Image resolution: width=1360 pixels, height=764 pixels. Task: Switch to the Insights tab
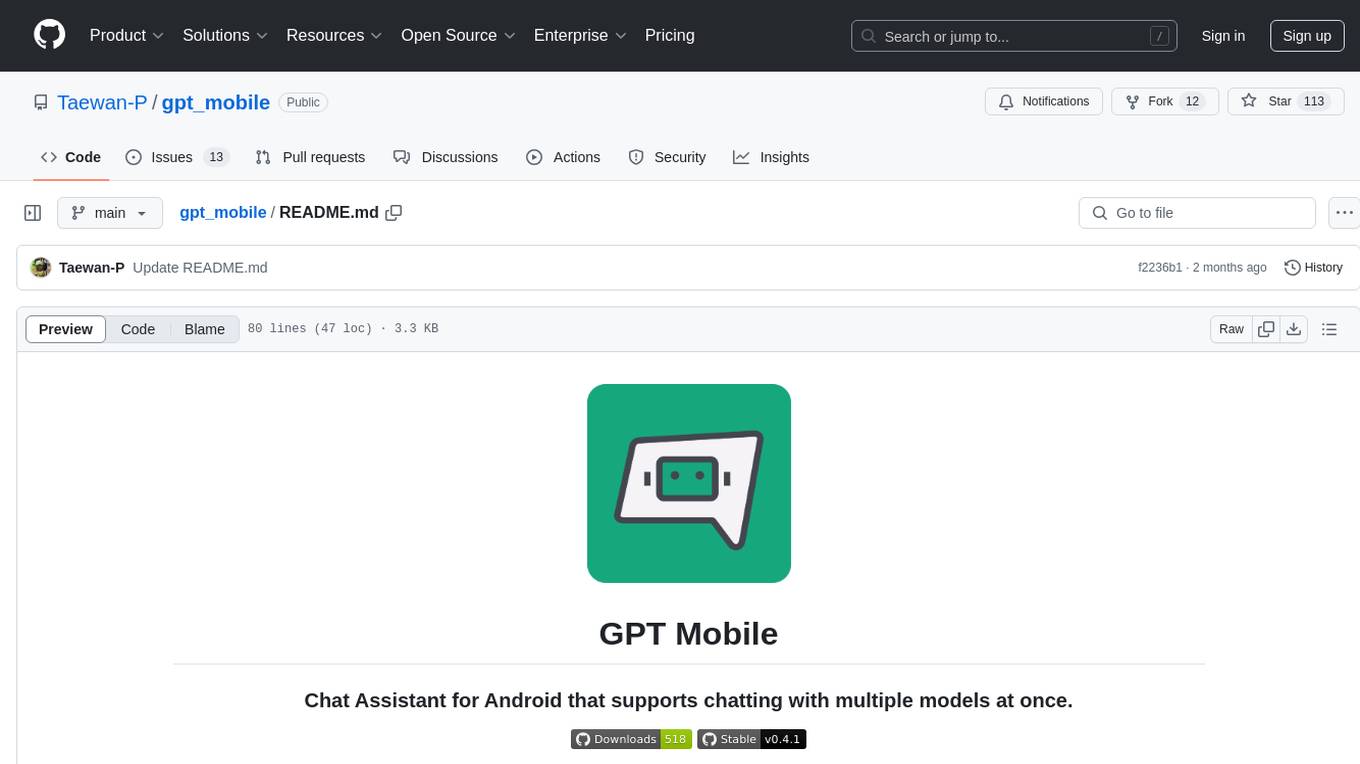[771, 157]
